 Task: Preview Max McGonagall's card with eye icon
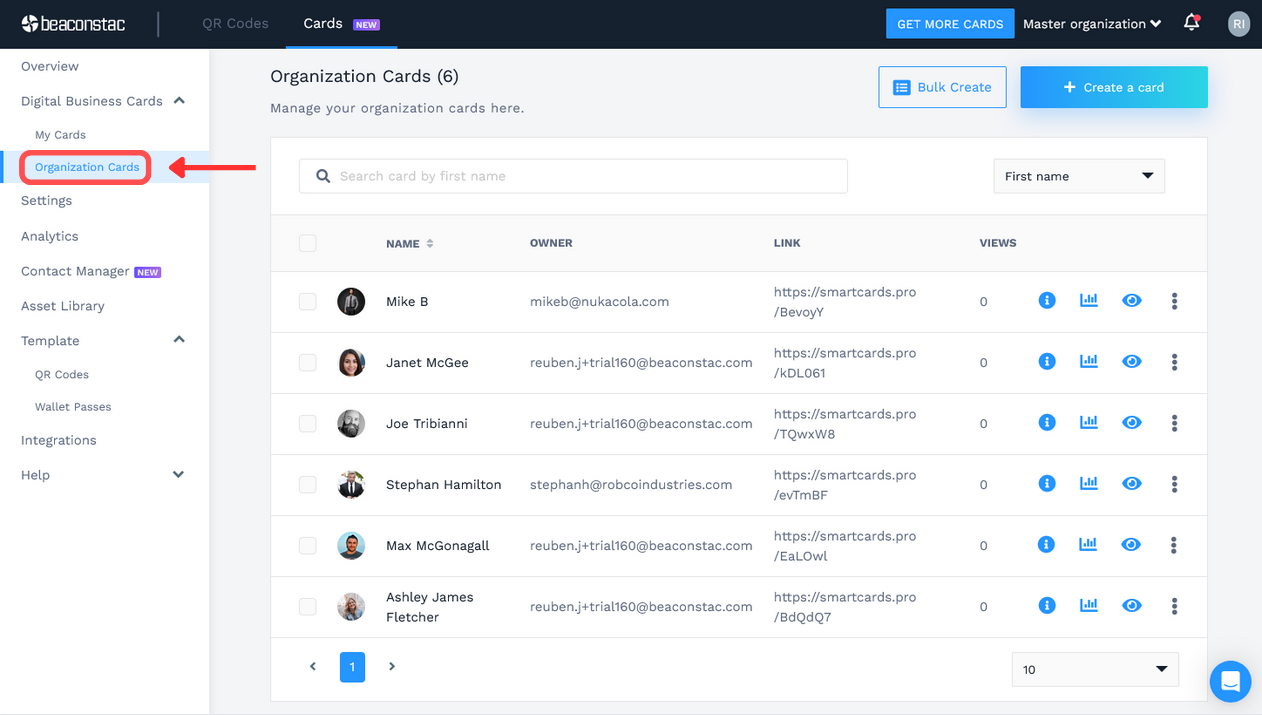pyautogui.click(x=1132, y=545)
